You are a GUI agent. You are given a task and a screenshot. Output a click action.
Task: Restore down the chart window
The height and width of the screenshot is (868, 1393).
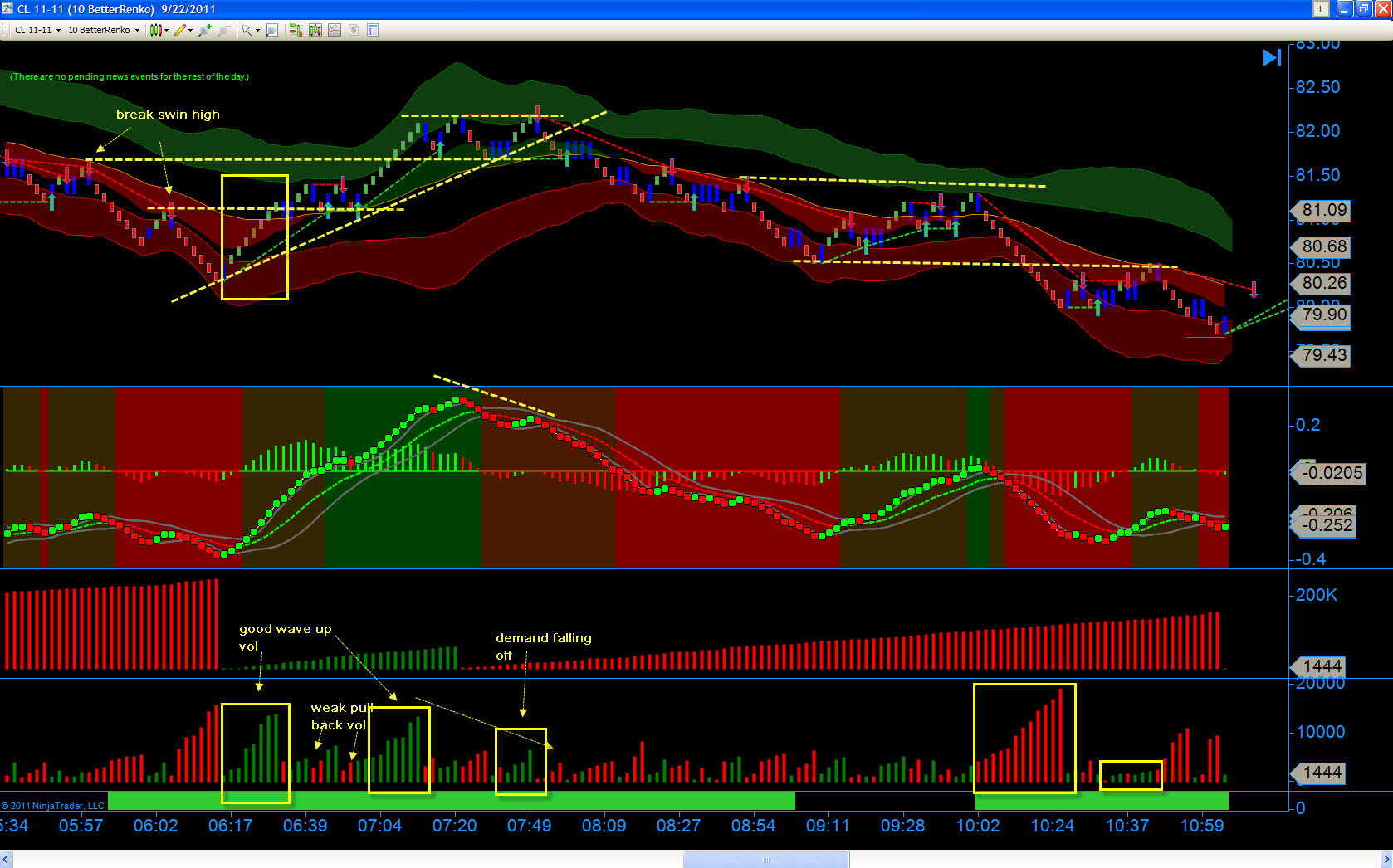(1363, 9)
